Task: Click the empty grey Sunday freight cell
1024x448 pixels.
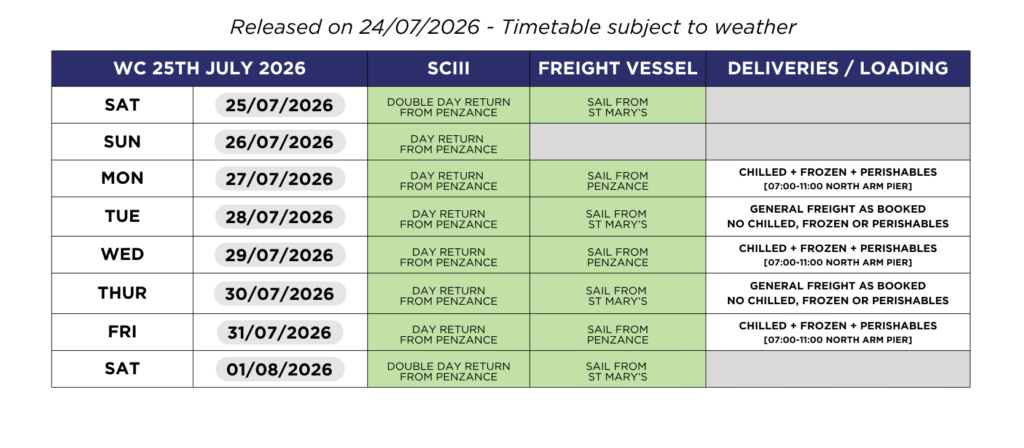Action: click(x=617, y=142)
